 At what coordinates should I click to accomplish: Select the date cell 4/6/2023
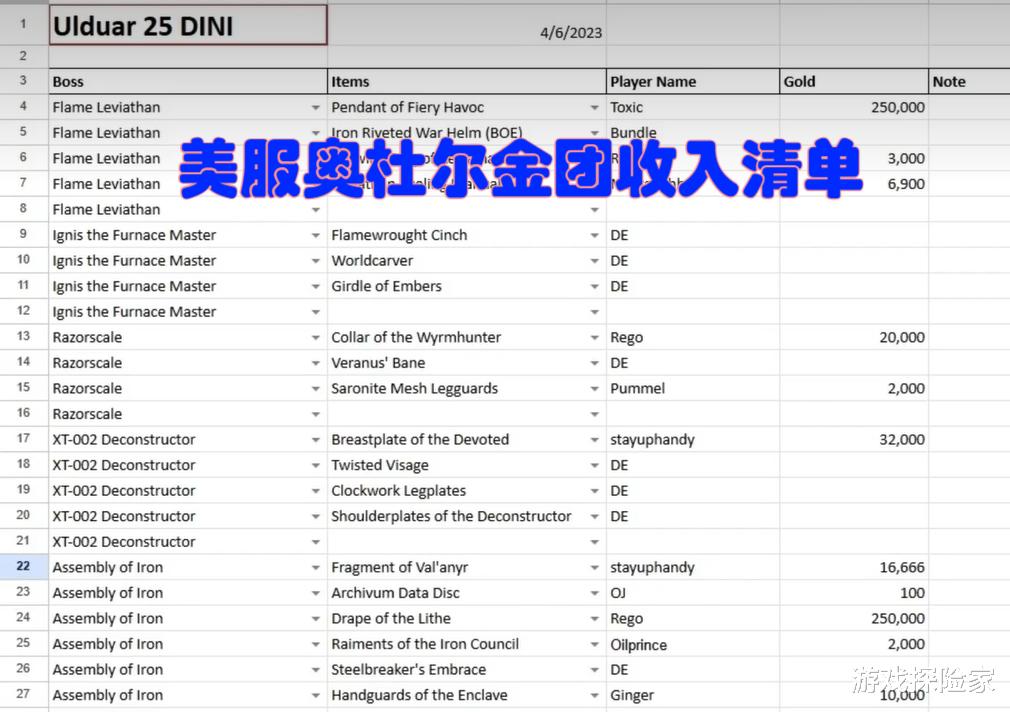467,25
